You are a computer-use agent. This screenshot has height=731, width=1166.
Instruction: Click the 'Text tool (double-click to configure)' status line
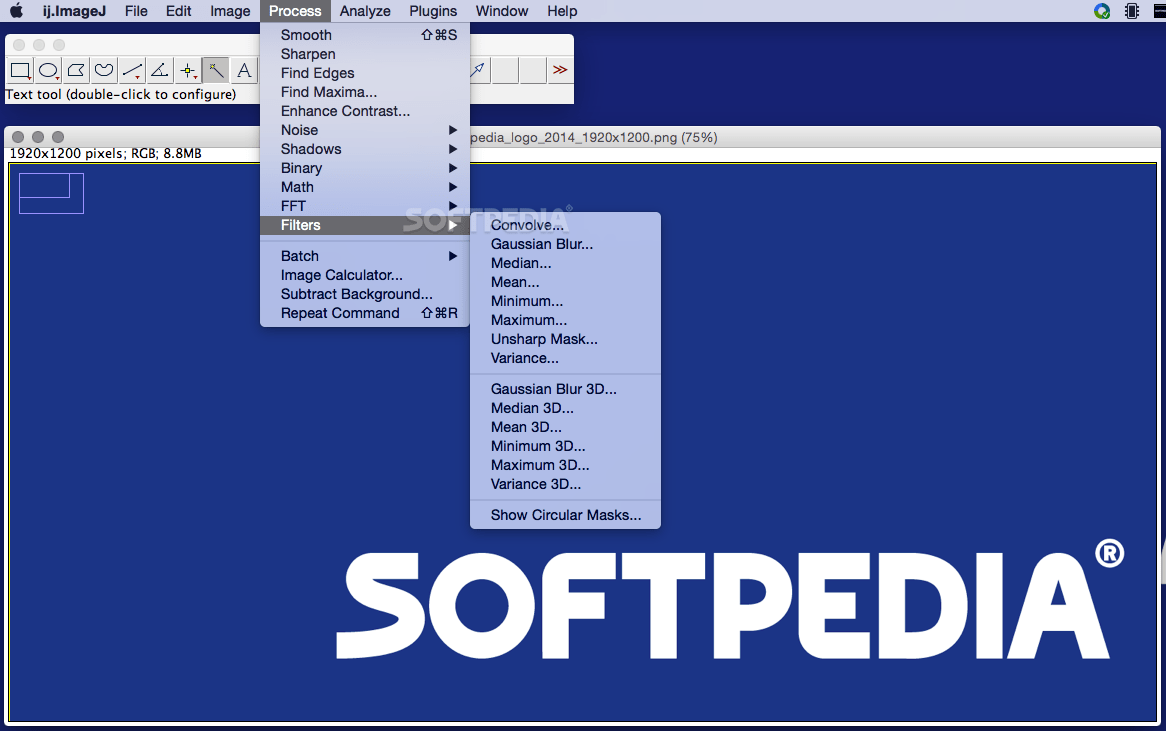tap(121, 94)
